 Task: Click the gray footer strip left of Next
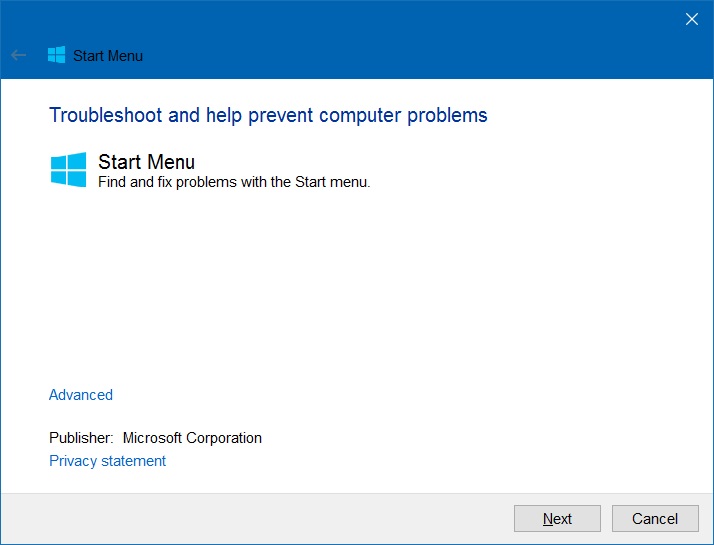click(x=250, y=518)
